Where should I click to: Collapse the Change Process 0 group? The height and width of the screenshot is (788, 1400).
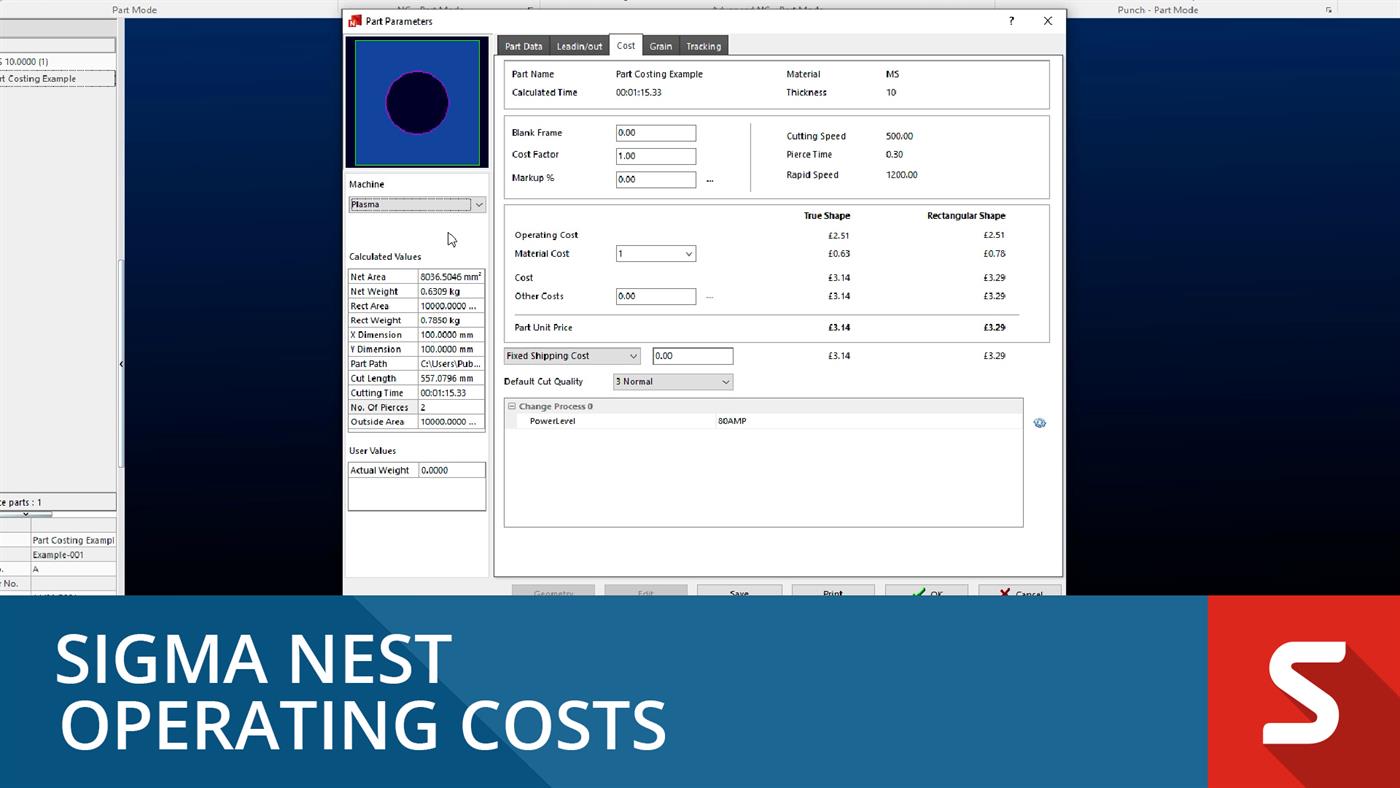(x=513, y=405)
